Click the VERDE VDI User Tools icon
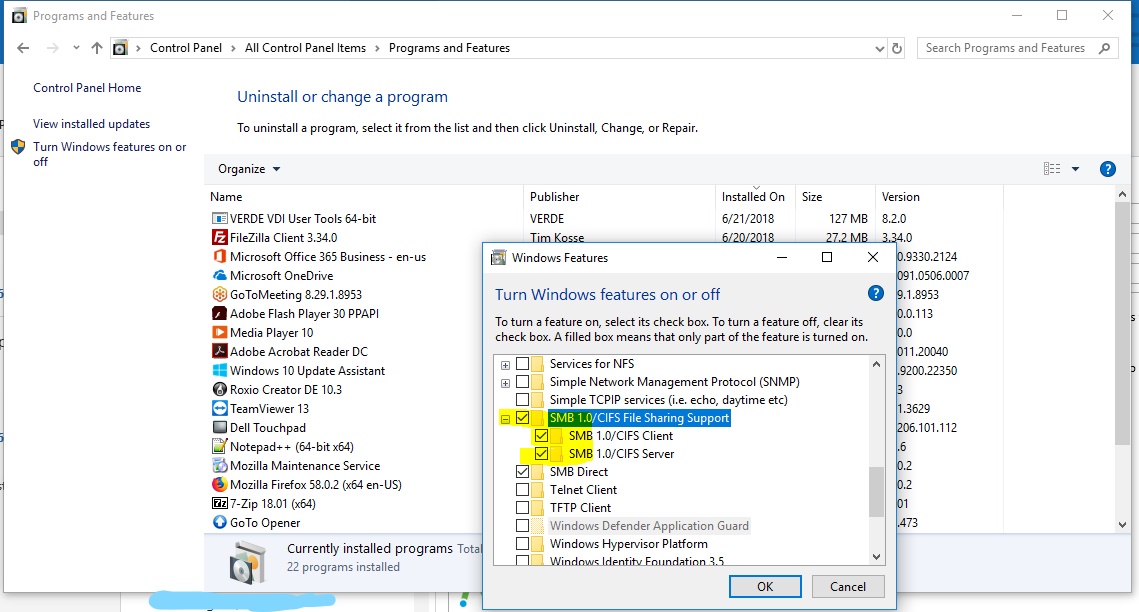 coord(219,219)
